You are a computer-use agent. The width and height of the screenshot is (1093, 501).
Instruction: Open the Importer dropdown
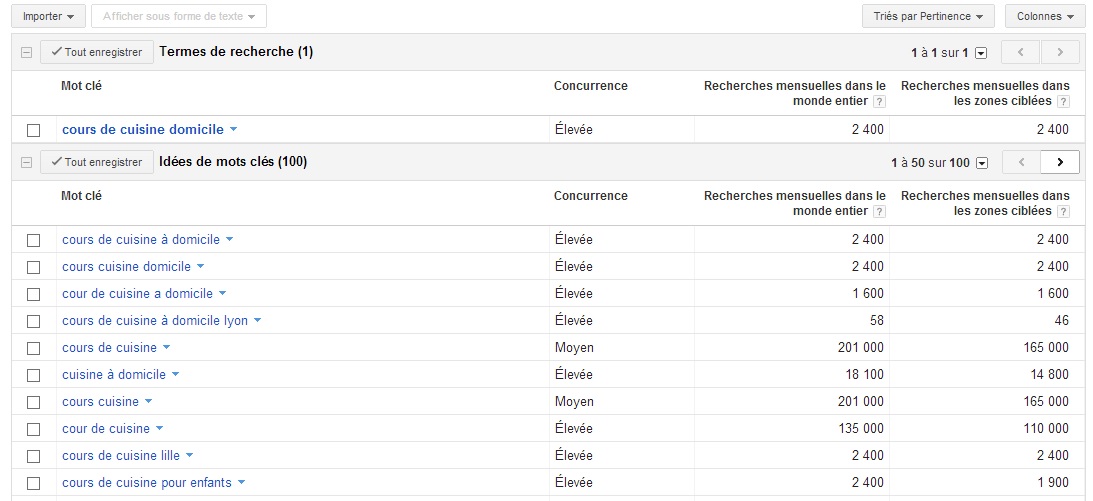coord(48,16)
